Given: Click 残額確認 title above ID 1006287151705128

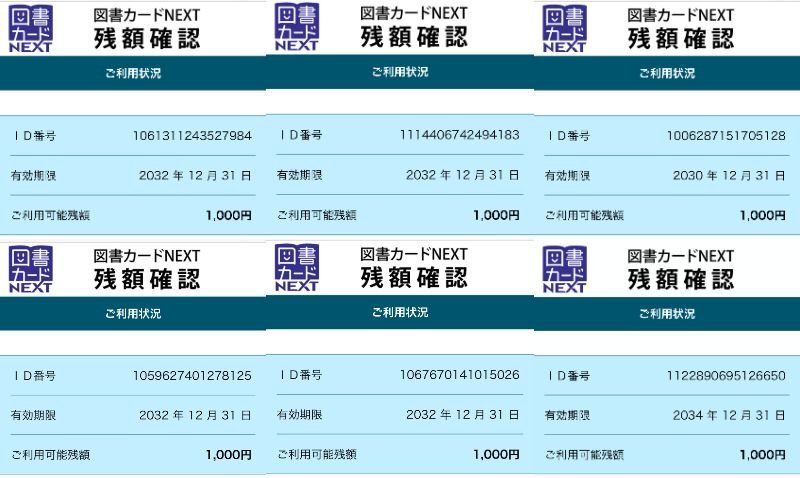Looking at the screenshot, I should (681, 39).
